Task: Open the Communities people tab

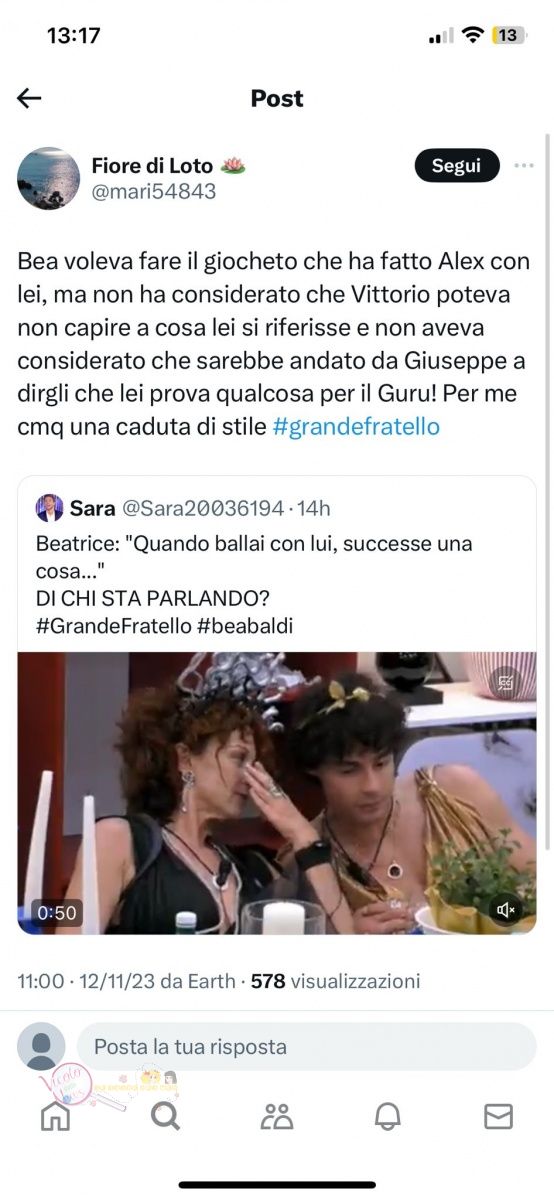Action: point(277,1116)
